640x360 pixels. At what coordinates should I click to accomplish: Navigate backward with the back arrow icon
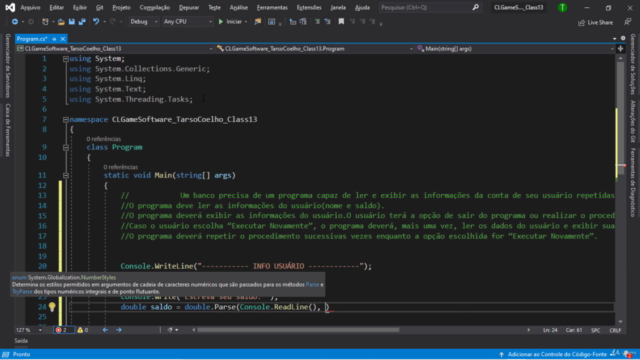(x=15, y=22)
